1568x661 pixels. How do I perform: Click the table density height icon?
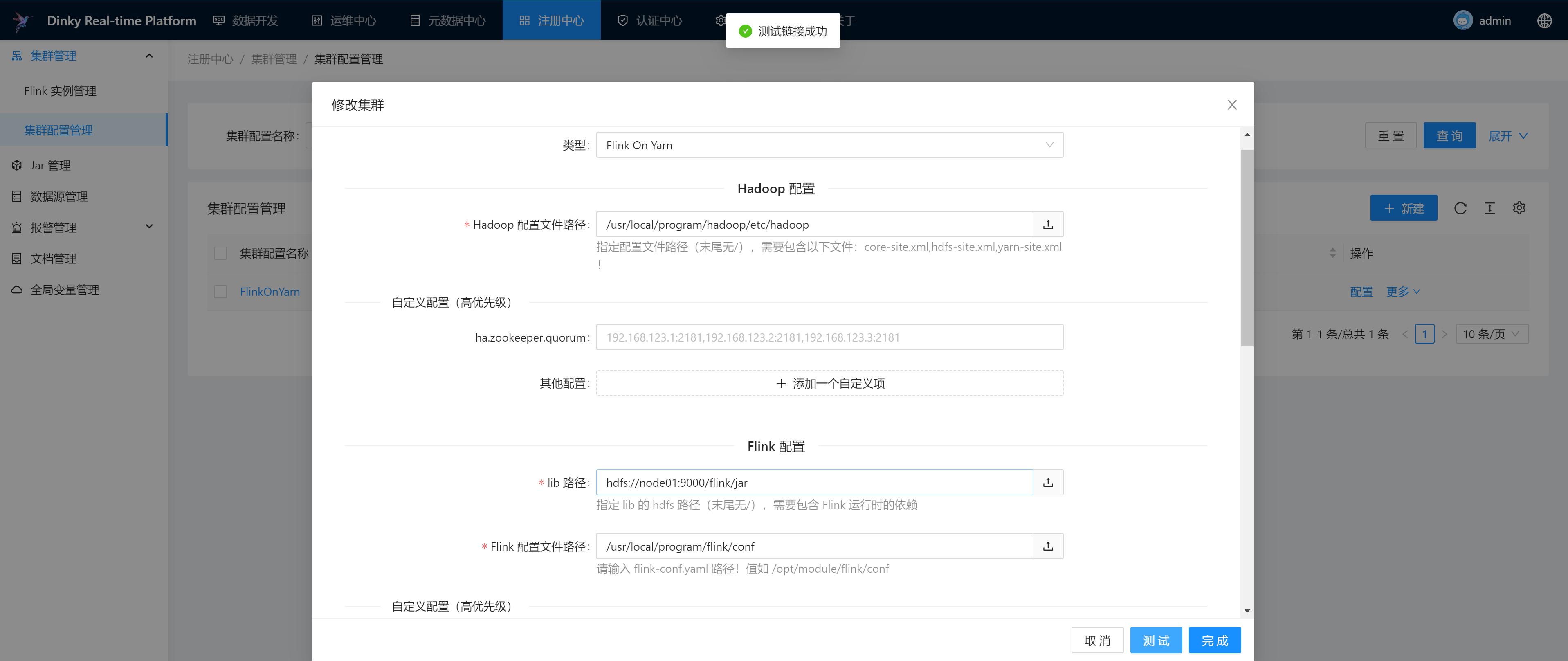tap(1489, 208)
